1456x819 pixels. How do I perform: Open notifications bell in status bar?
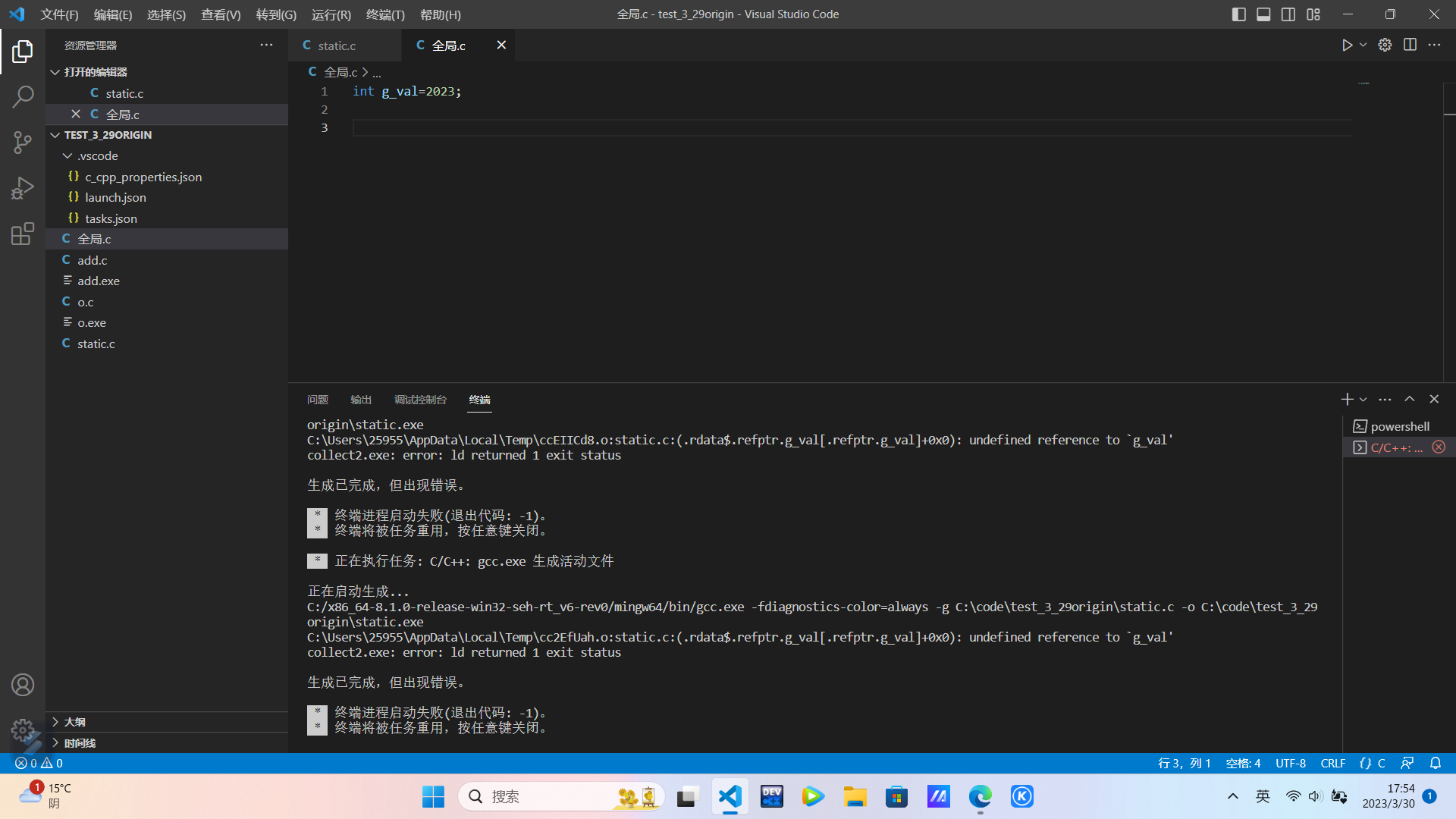1436,763
